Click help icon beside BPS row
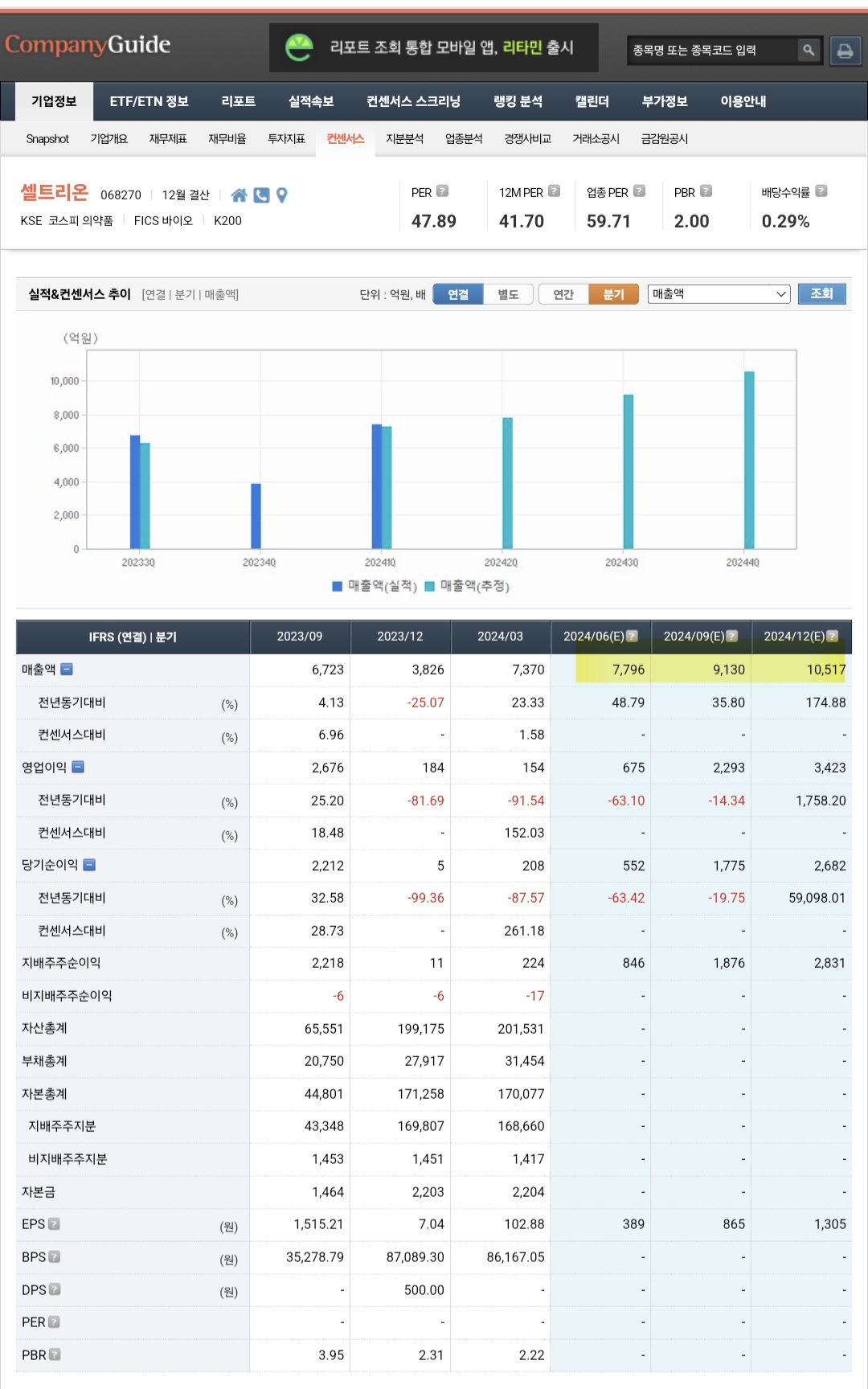 (55, 1257)
